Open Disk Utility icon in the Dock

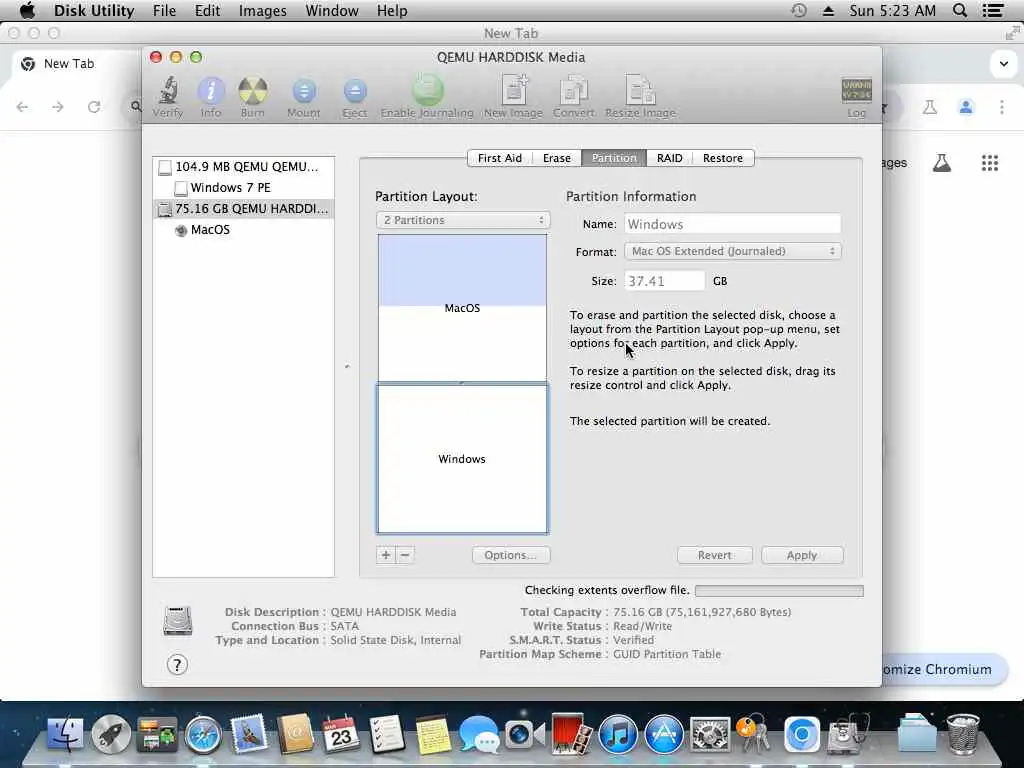coord(848,734)
